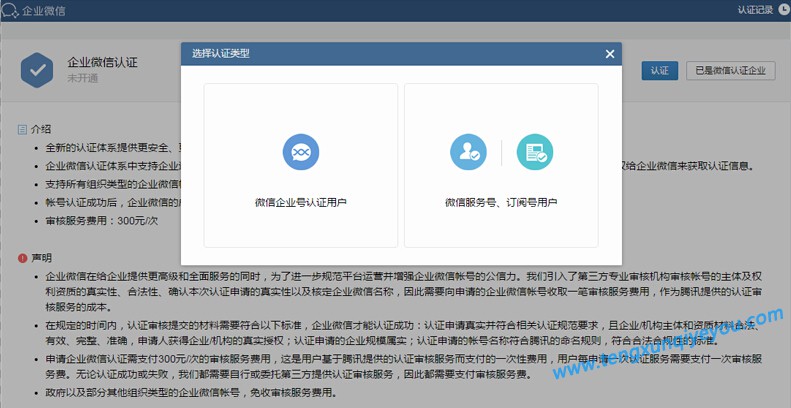Click the clock icon beside 认证记录

click(x=783, y=10)
